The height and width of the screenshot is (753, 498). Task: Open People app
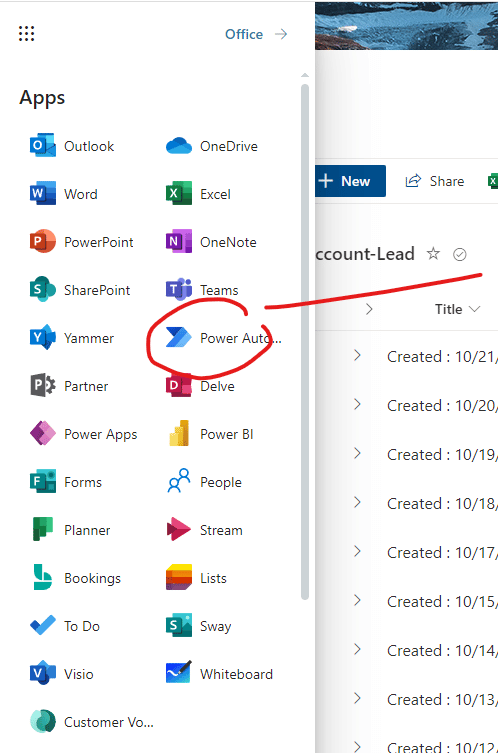[204, 482]
